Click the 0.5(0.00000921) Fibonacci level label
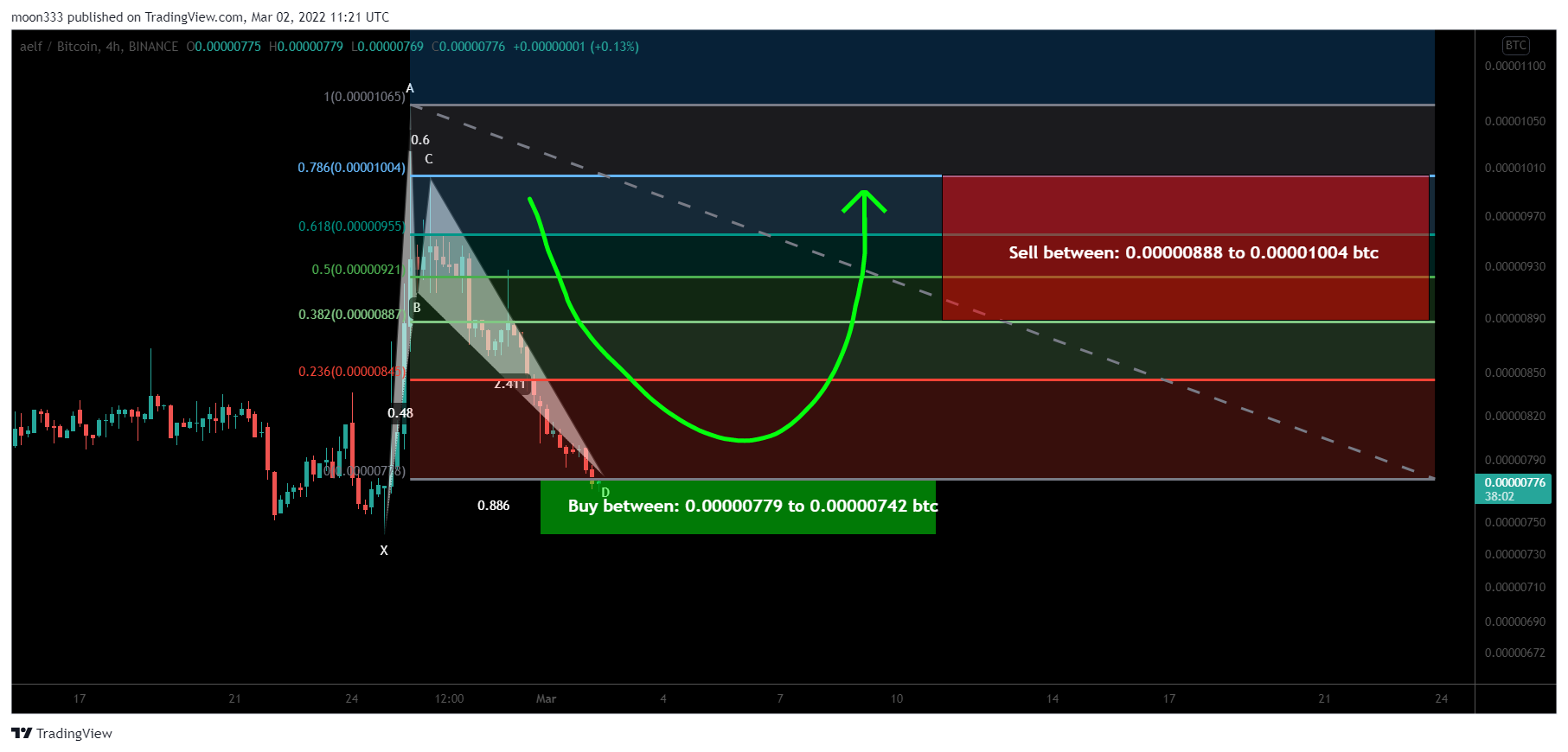Image resolution: width=1568 pixels, height=752 pixels. tap(357, 270)
